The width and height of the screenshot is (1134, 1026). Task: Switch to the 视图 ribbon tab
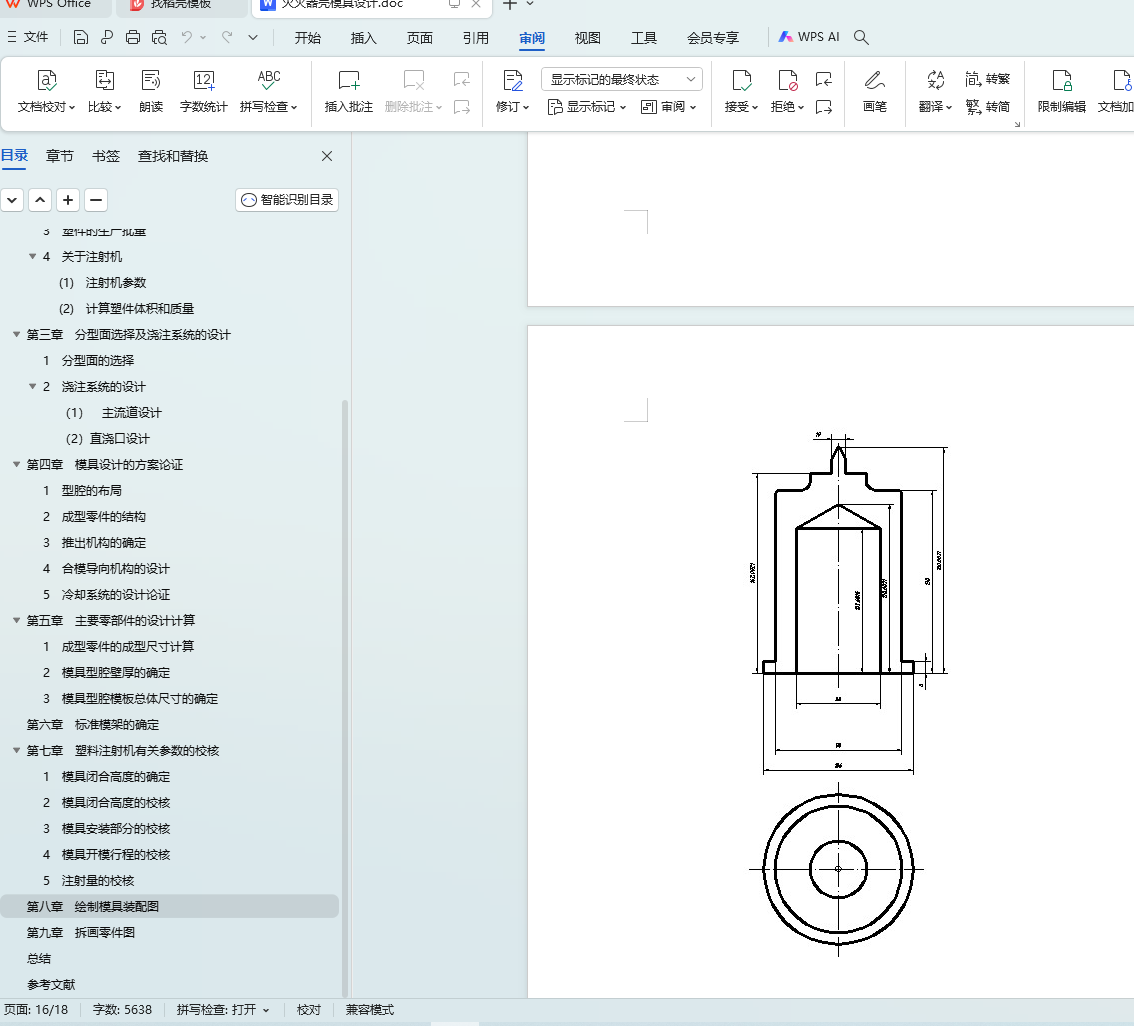587,38
